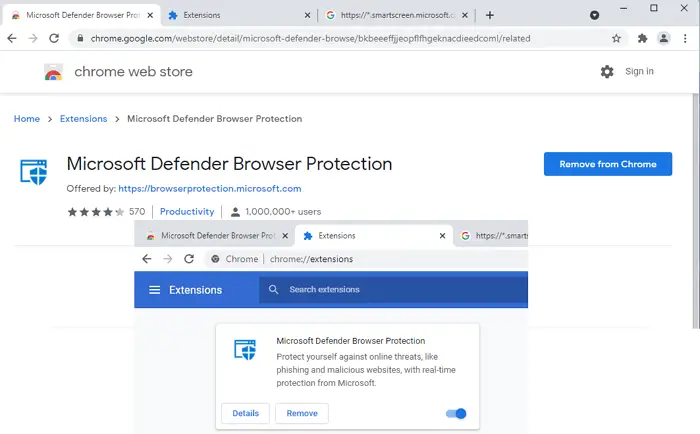Open Chrome's three-dot menu
Image resolution: width=700 pixels, height=434 pixels.
(x=685, y=38)
